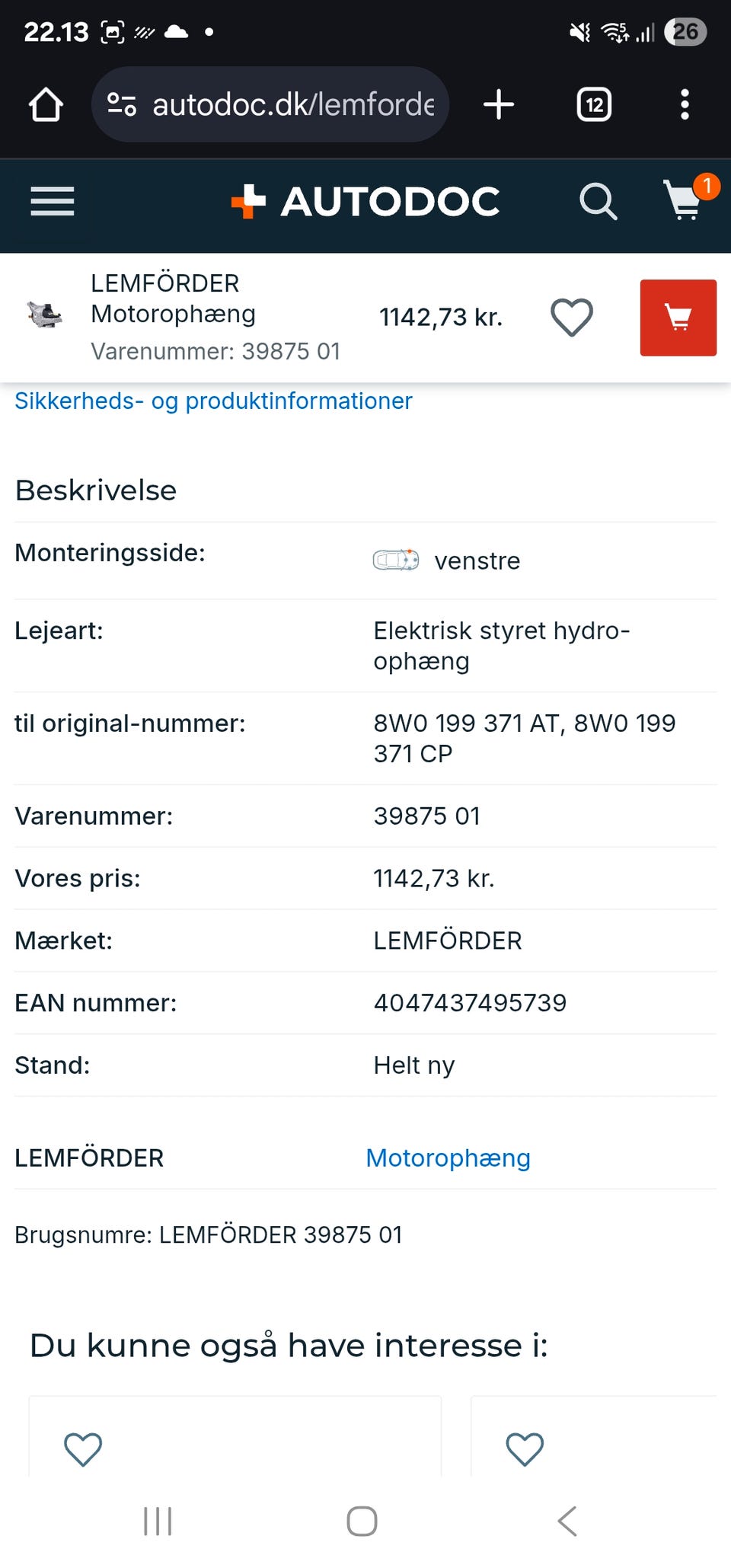Viewport: 731px width, 1568px height.
Task: Add the Lemförder engine mount to wishlist
Action: pyautogui.click(x=572, y=317)
